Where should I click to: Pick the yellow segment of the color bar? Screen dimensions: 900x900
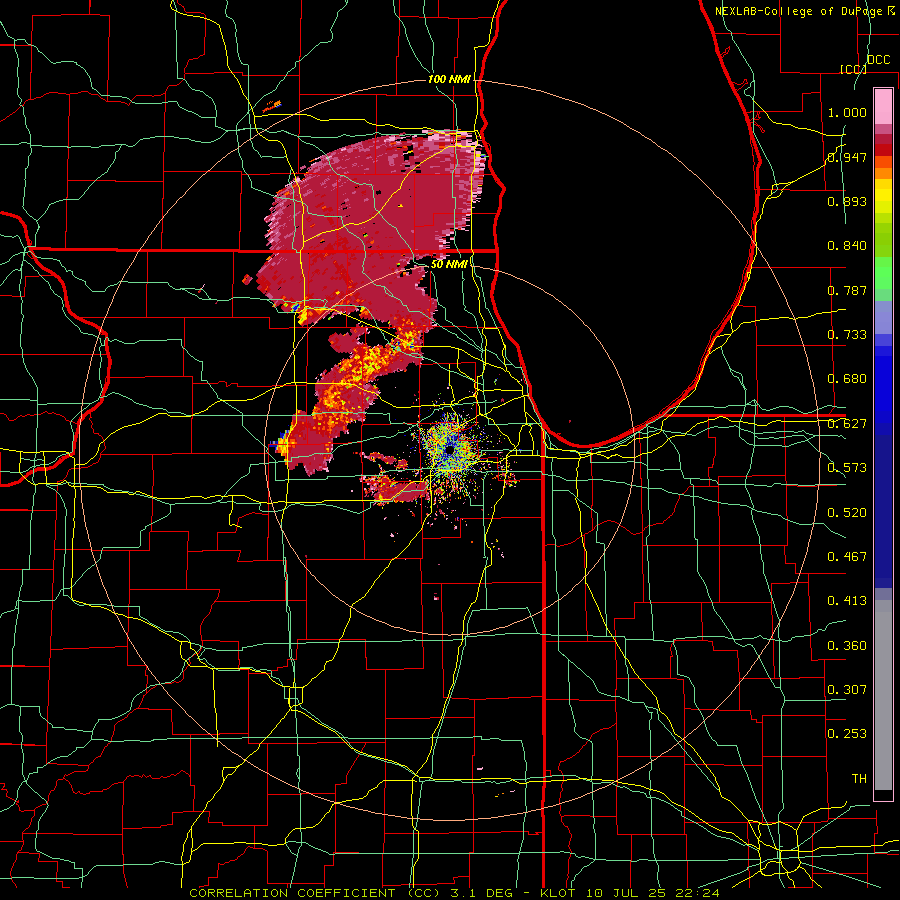point(883,198)
